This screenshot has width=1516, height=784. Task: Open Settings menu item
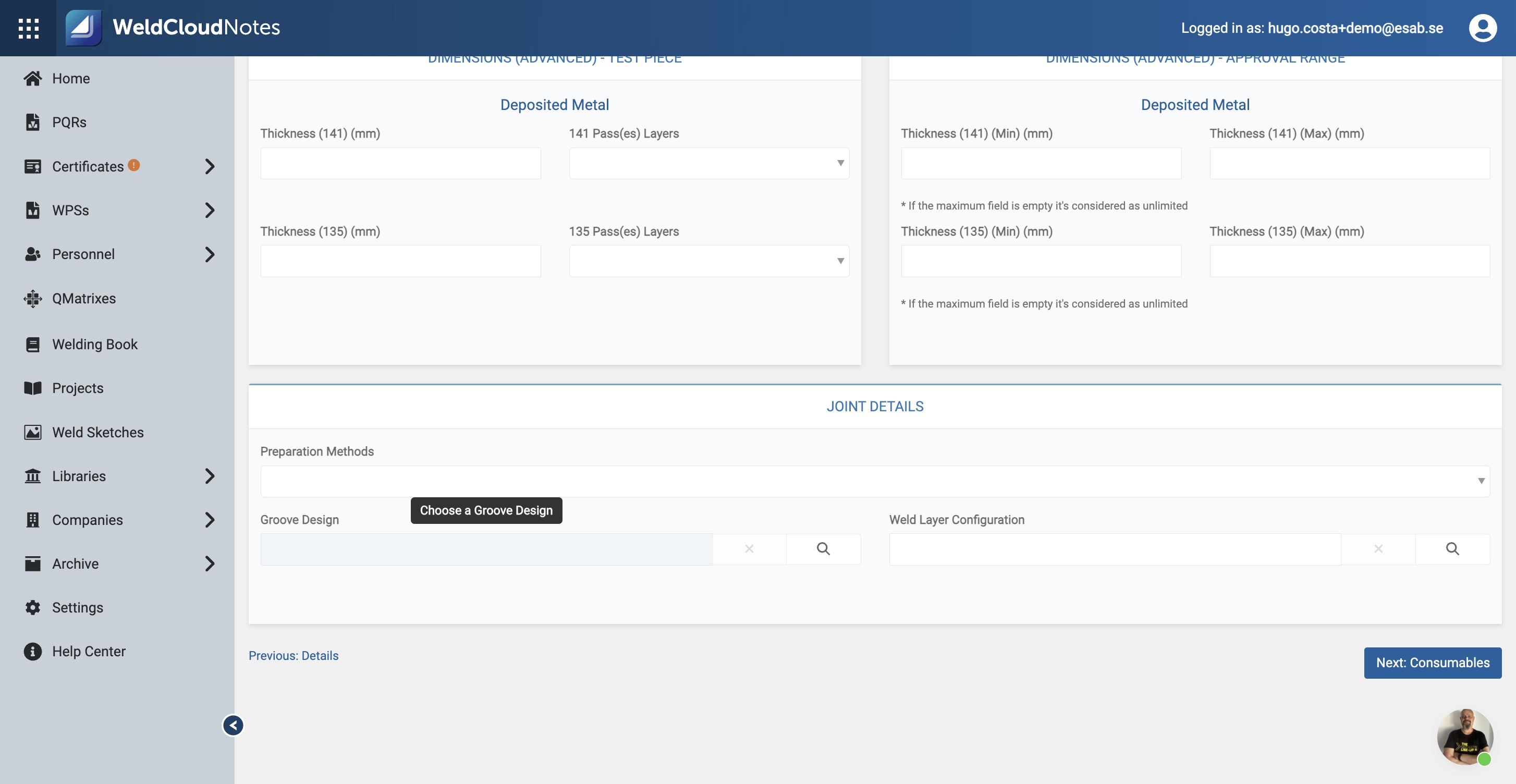tap(77, 607)
